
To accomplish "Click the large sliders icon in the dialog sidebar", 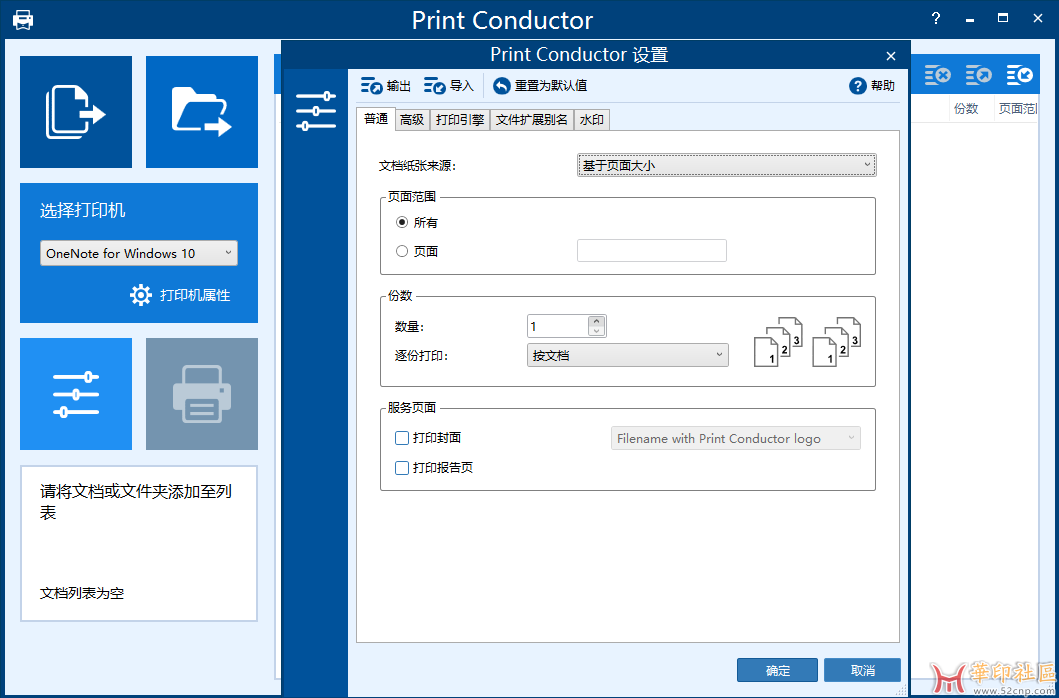I will (x=316, y=111).
